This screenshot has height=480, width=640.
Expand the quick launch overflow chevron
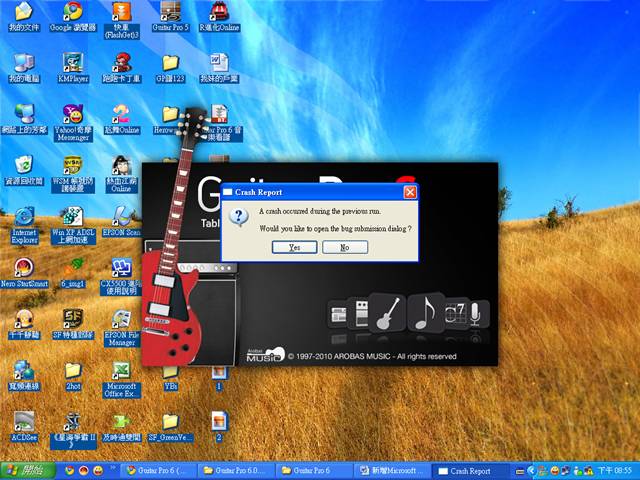[113, 468]
